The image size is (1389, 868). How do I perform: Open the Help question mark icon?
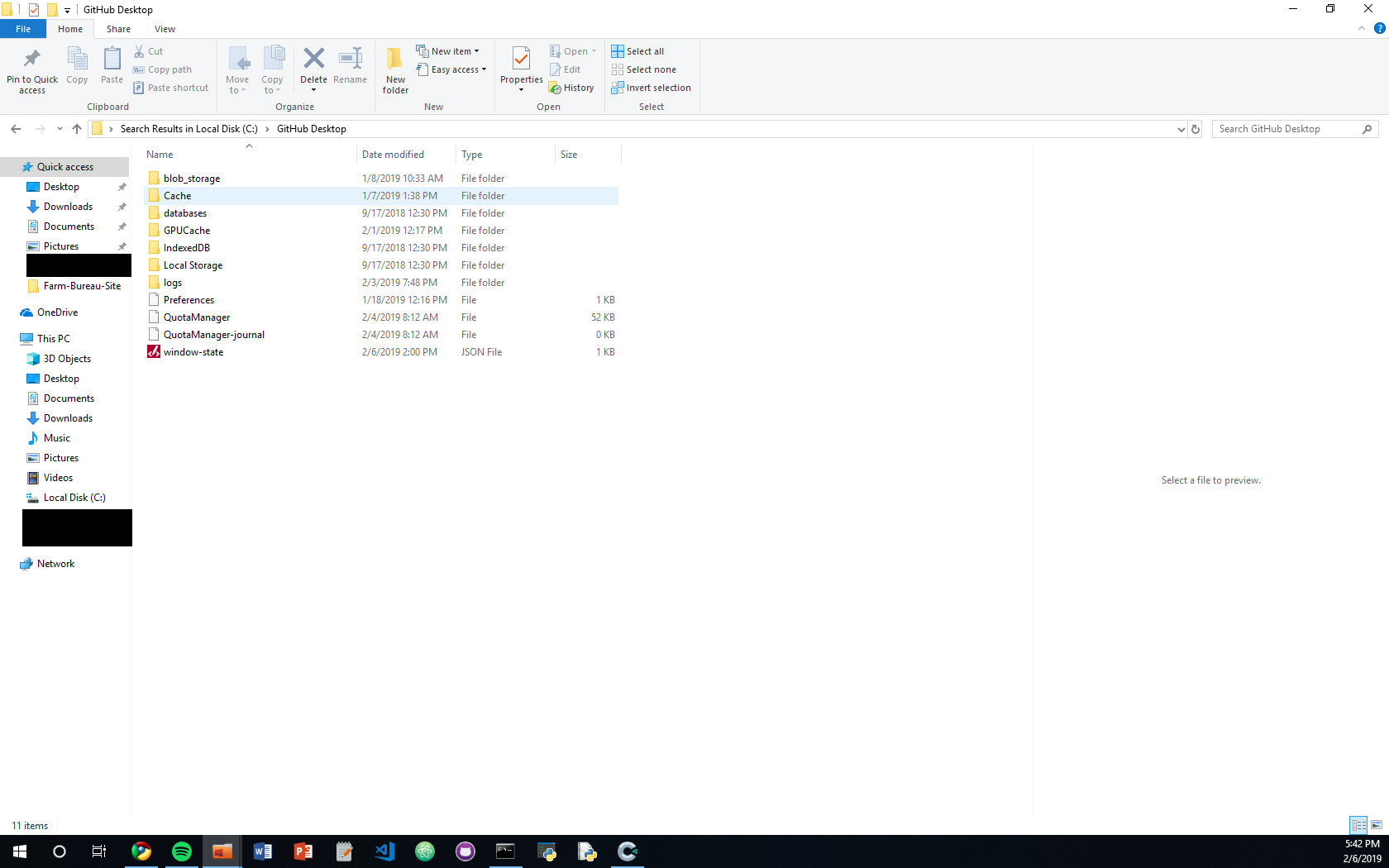pos(1379,28)
